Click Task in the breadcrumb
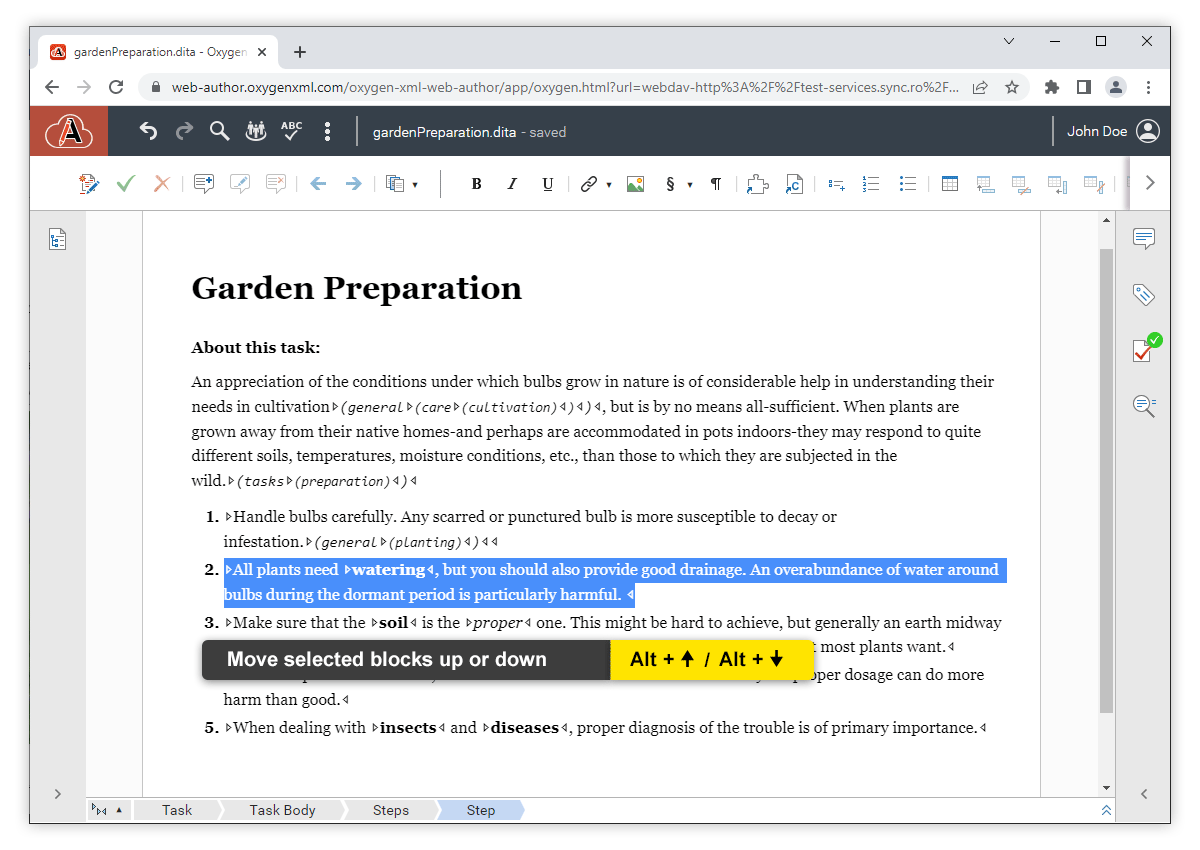1200x850 pixels. click(177, 810)
